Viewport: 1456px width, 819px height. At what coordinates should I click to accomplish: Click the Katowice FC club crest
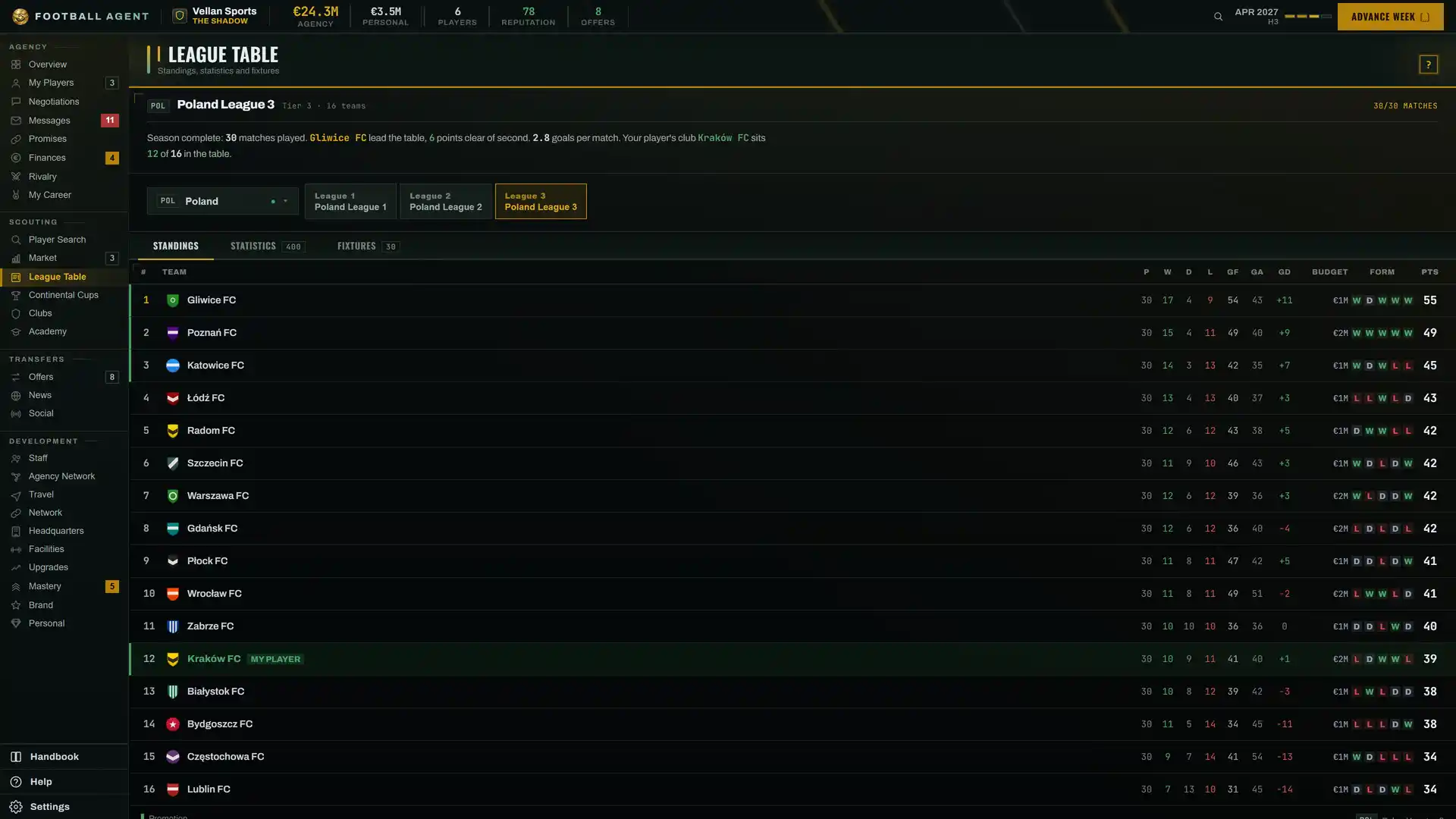coord(173,366)
